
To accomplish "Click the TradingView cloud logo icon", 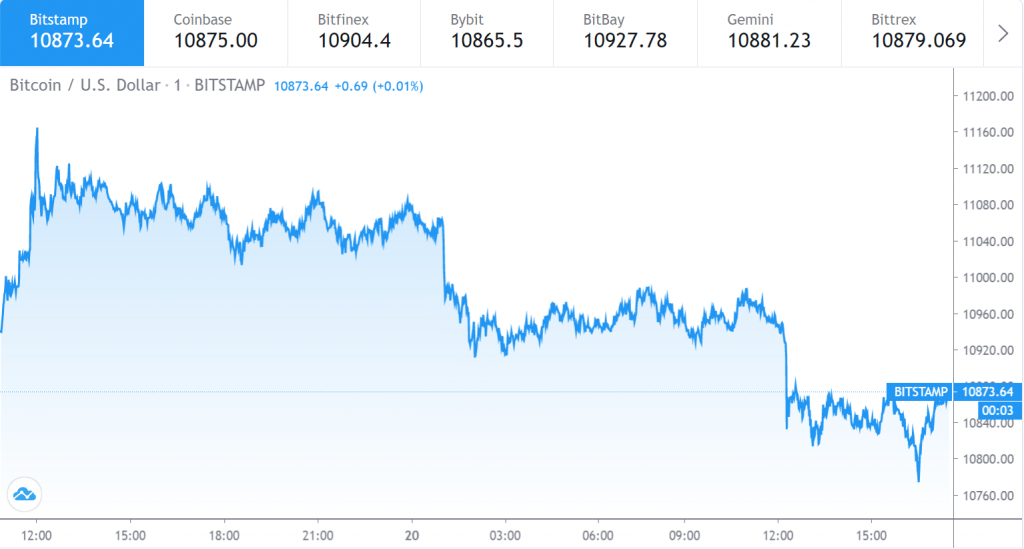I will [23, 493].
